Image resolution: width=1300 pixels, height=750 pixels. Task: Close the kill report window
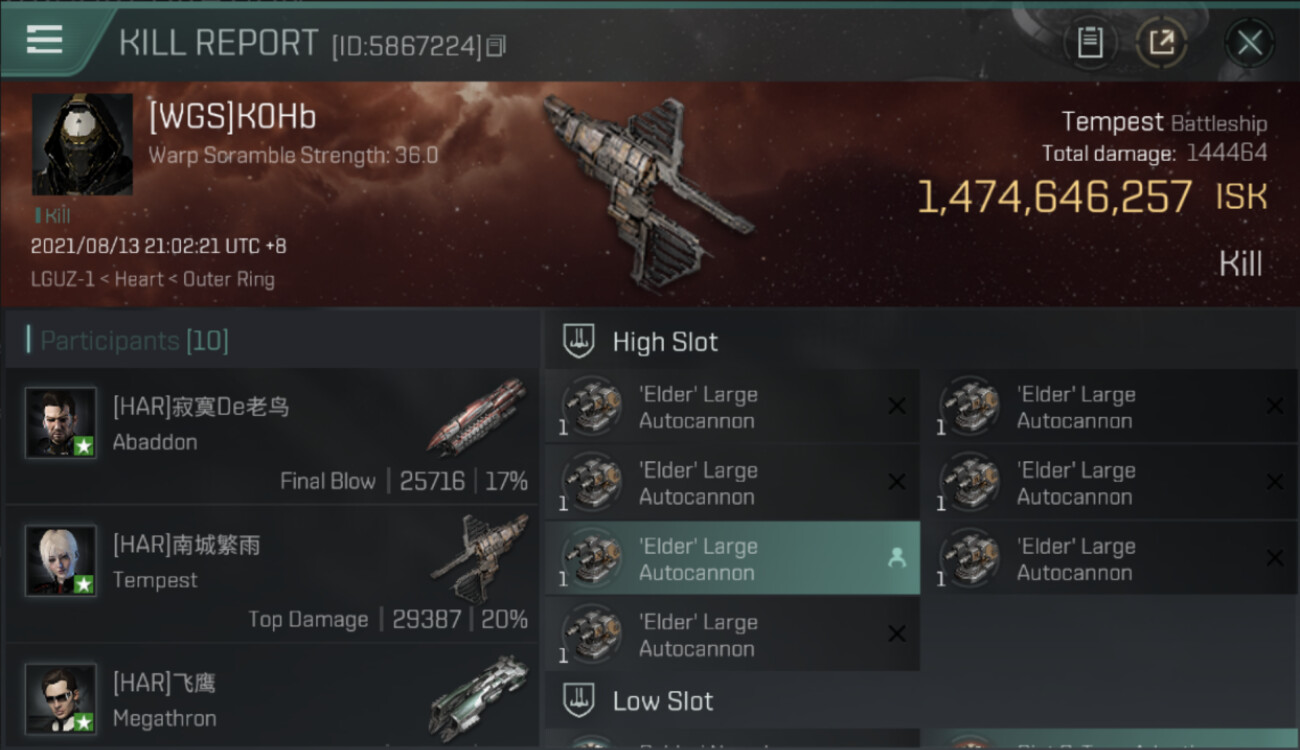click(1249, 43)
